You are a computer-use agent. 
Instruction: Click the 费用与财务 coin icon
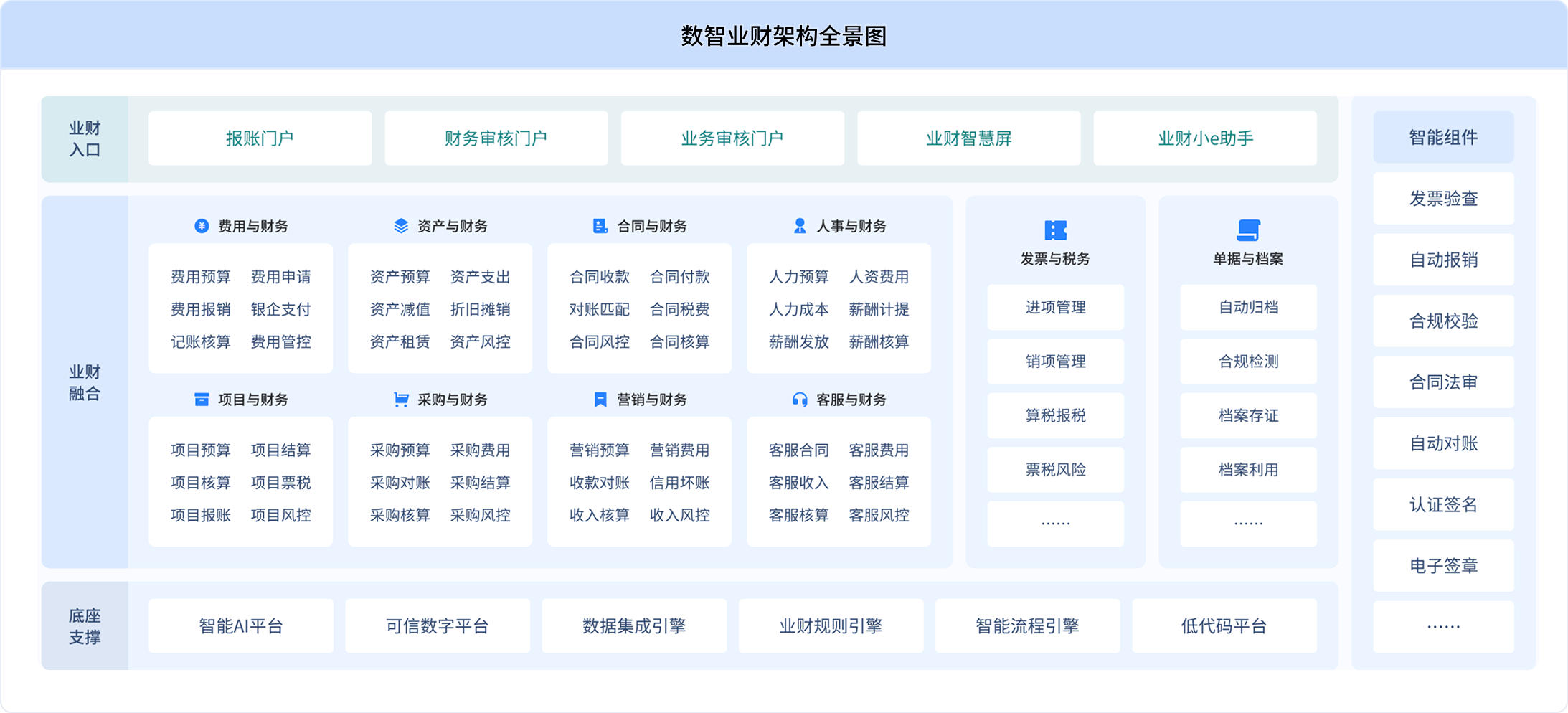[202, 226]
